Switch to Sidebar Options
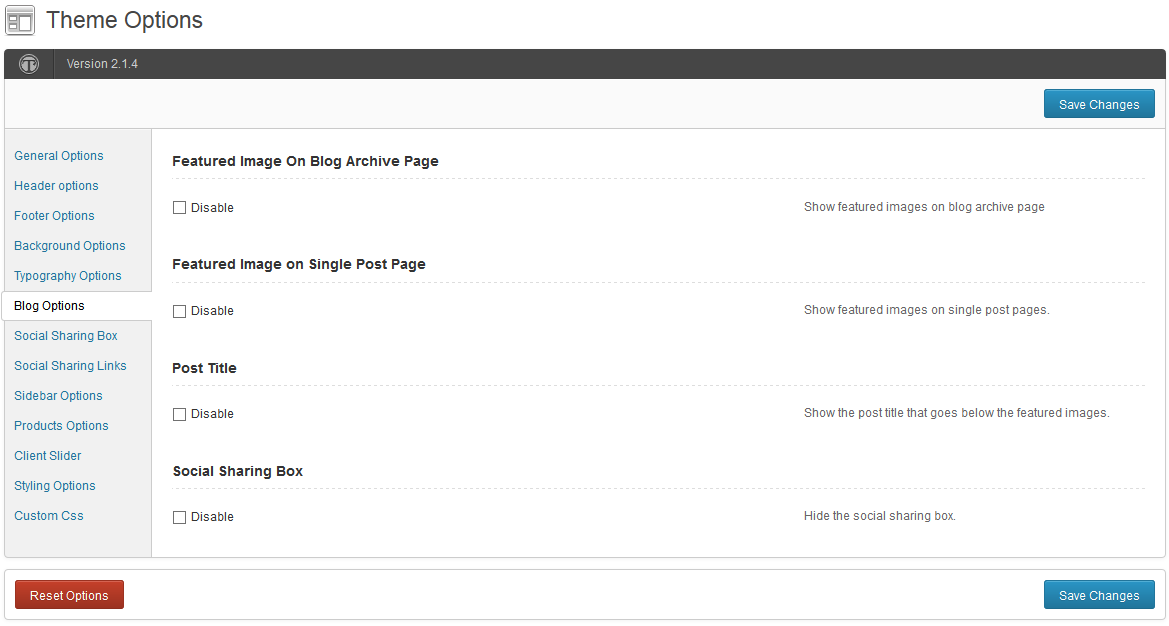The image size is (1169, 626). (58, 396)
